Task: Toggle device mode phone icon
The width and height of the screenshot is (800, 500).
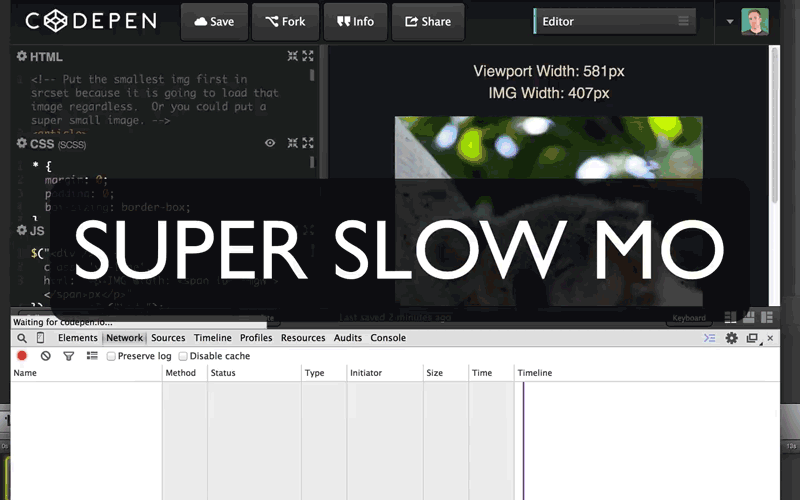Action: 41,338
